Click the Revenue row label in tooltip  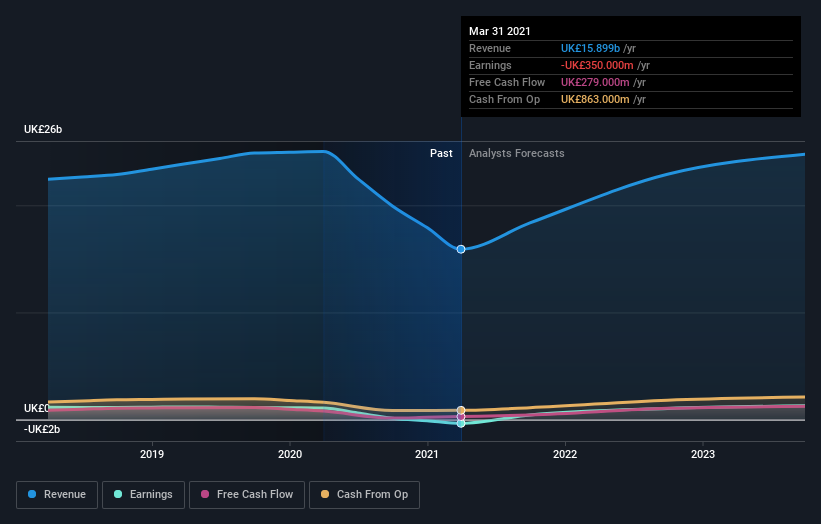(490, 48)
